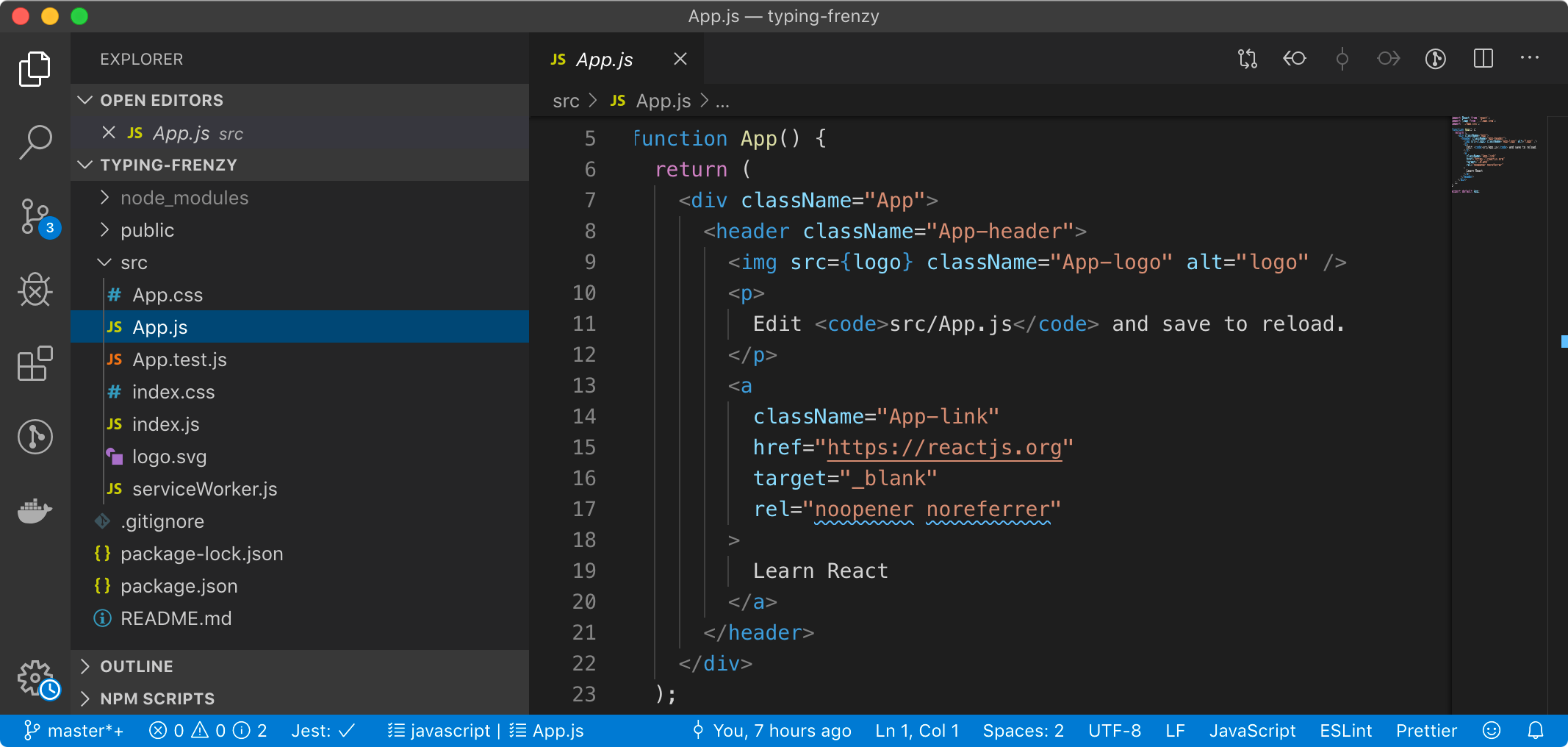This screenshot has width=1568, height=747.
Task: Click the feedback smiley in status bar
Action: tap(1492, 730)
